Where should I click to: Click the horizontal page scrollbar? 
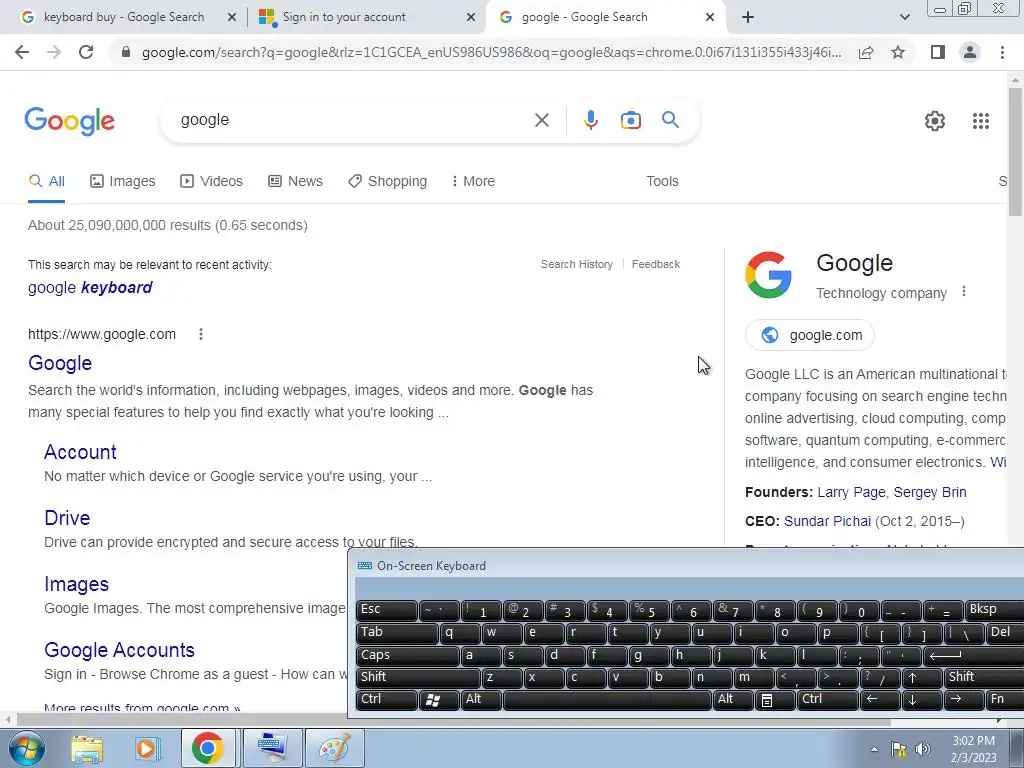pos(453,721)
